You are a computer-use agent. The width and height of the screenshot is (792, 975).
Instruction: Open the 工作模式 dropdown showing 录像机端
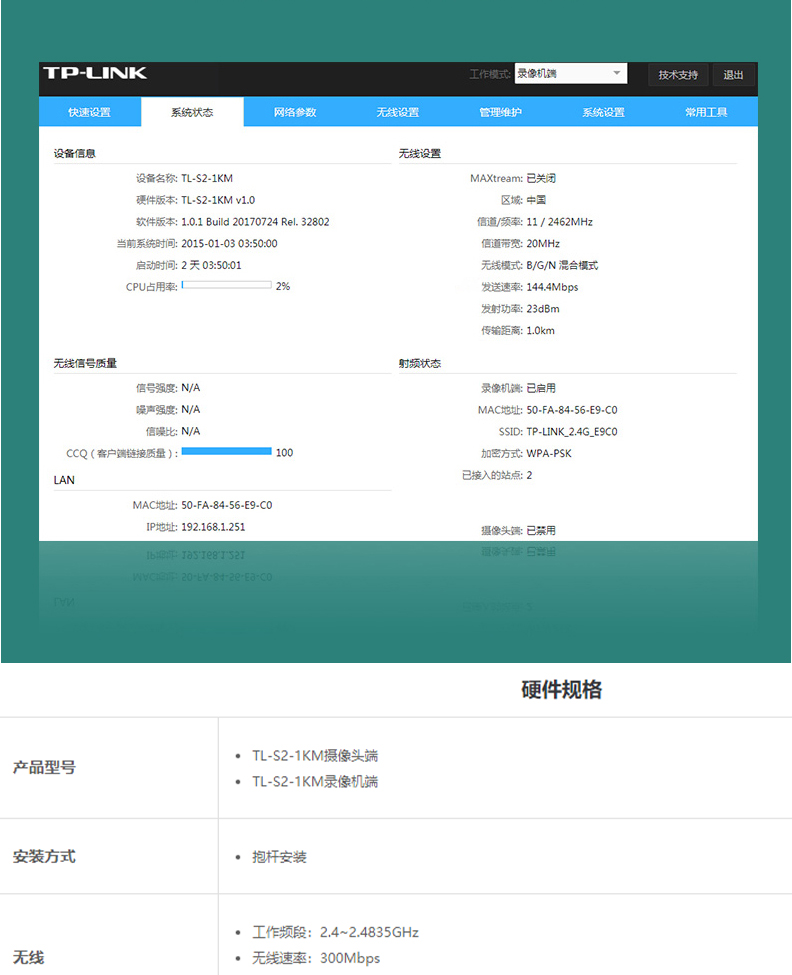(571, 73)
